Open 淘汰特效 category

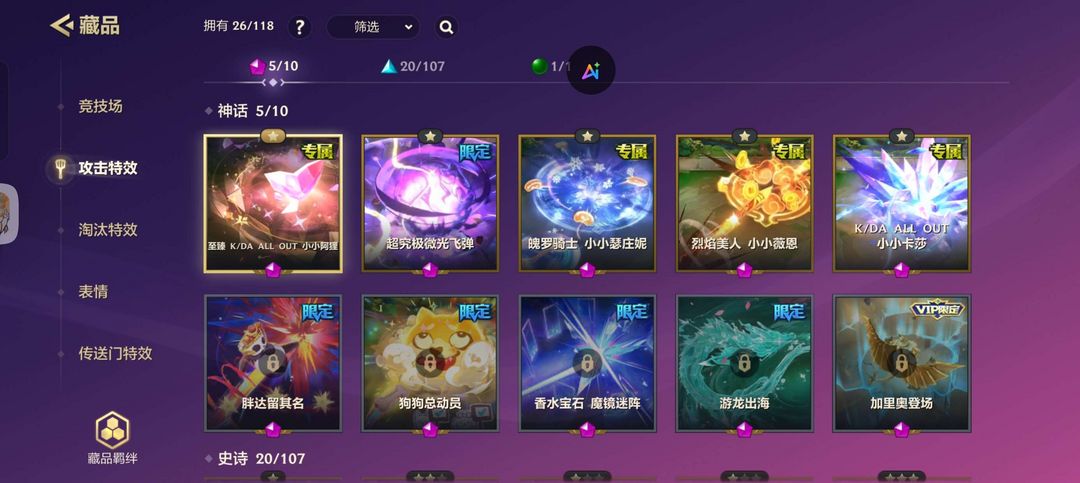tap(107, 229)
